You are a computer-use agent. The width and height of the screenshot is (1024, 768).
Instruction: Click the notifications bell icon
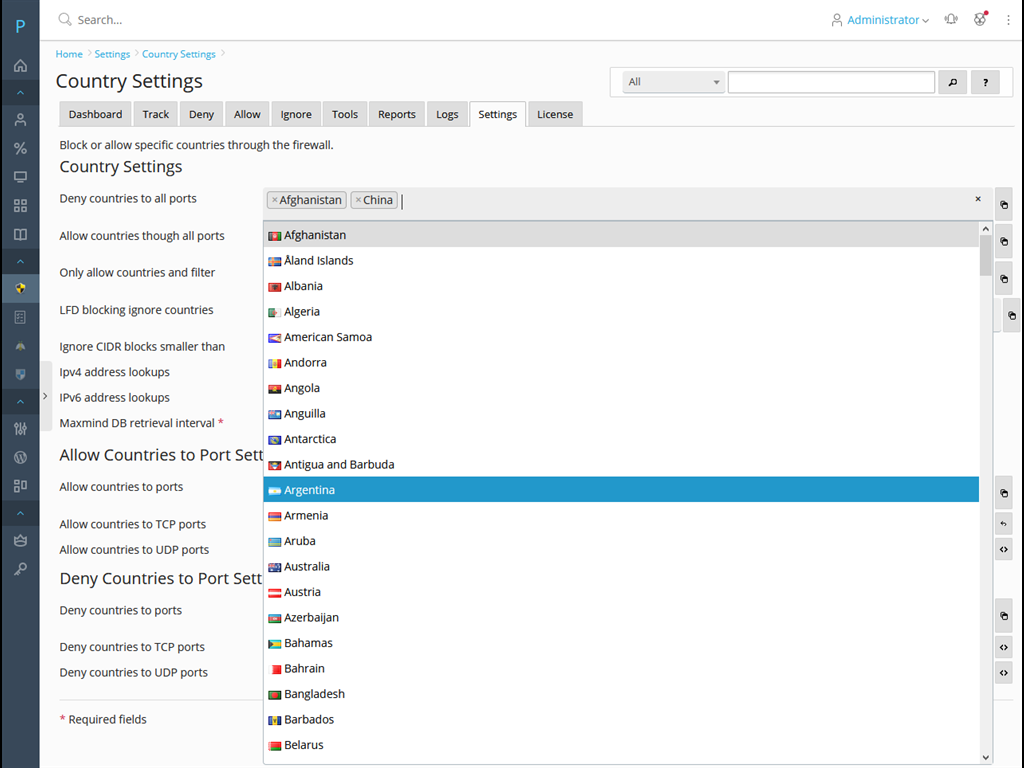pos(950,19)
